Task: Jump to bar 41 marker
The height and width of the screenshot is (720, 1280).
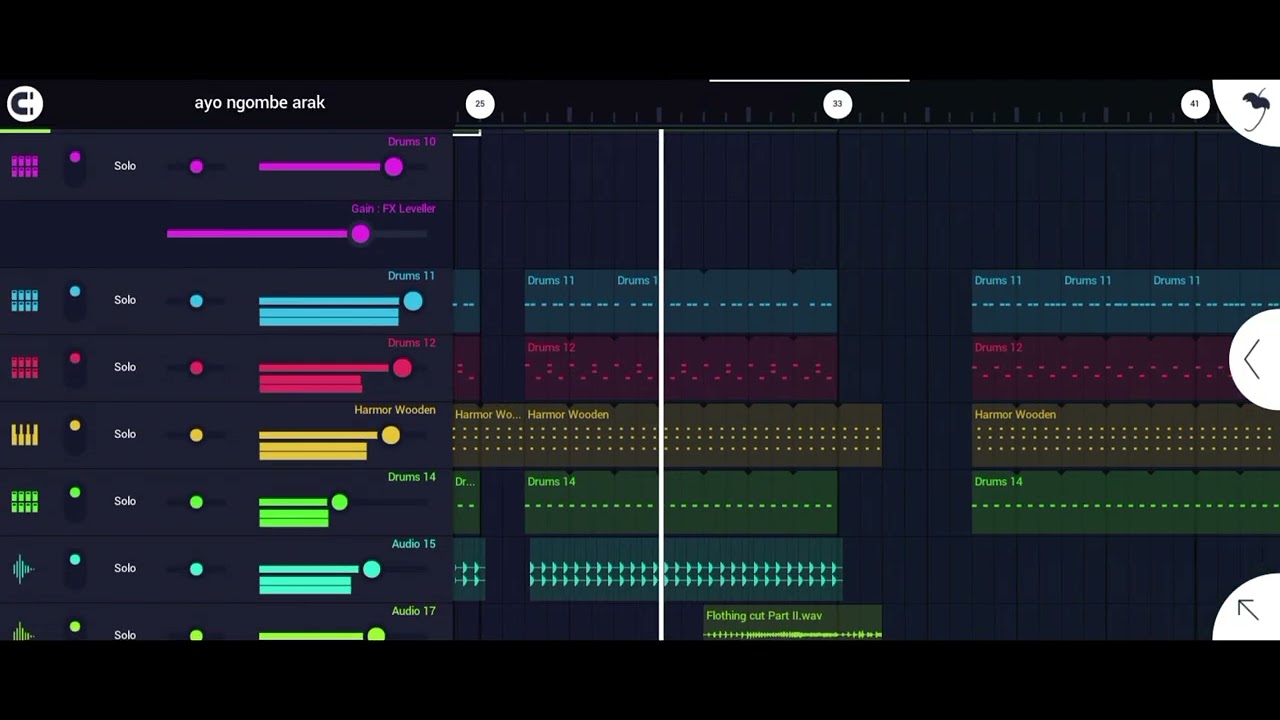Action: click(x=1194, y=103)
